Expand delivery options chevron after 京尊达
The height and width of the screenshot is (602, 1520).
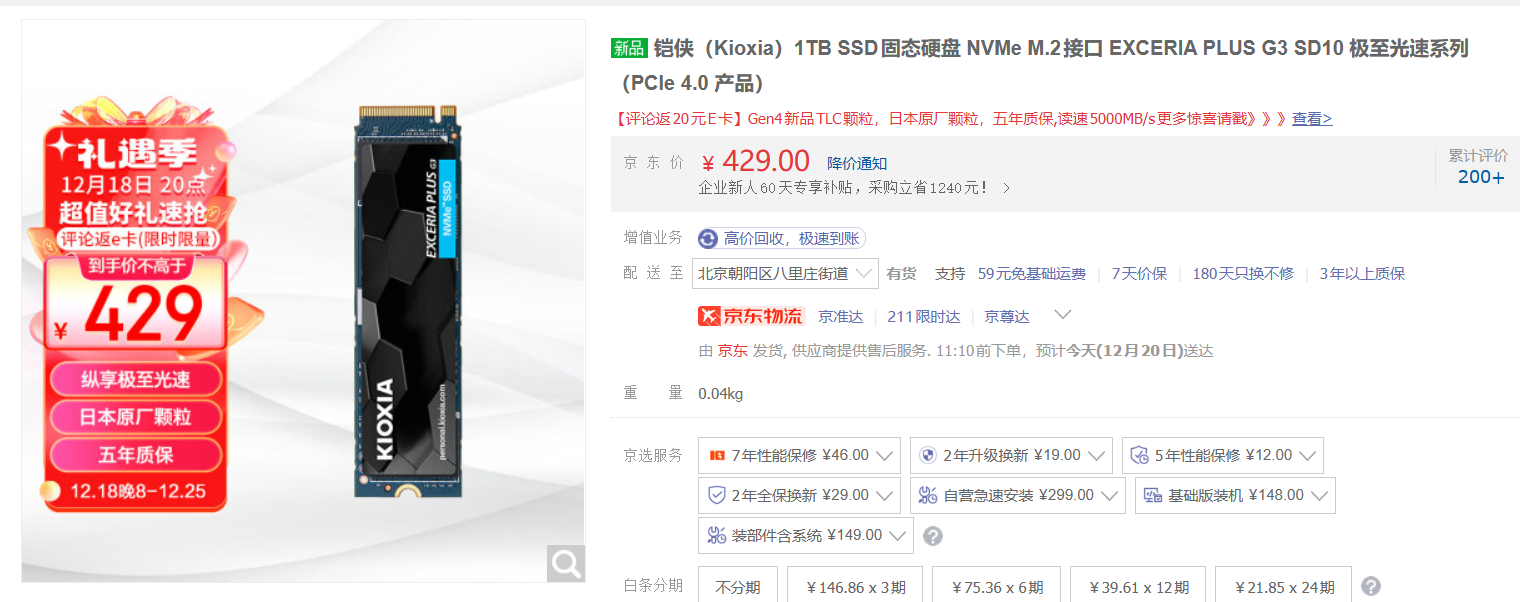click(1063, 315)
